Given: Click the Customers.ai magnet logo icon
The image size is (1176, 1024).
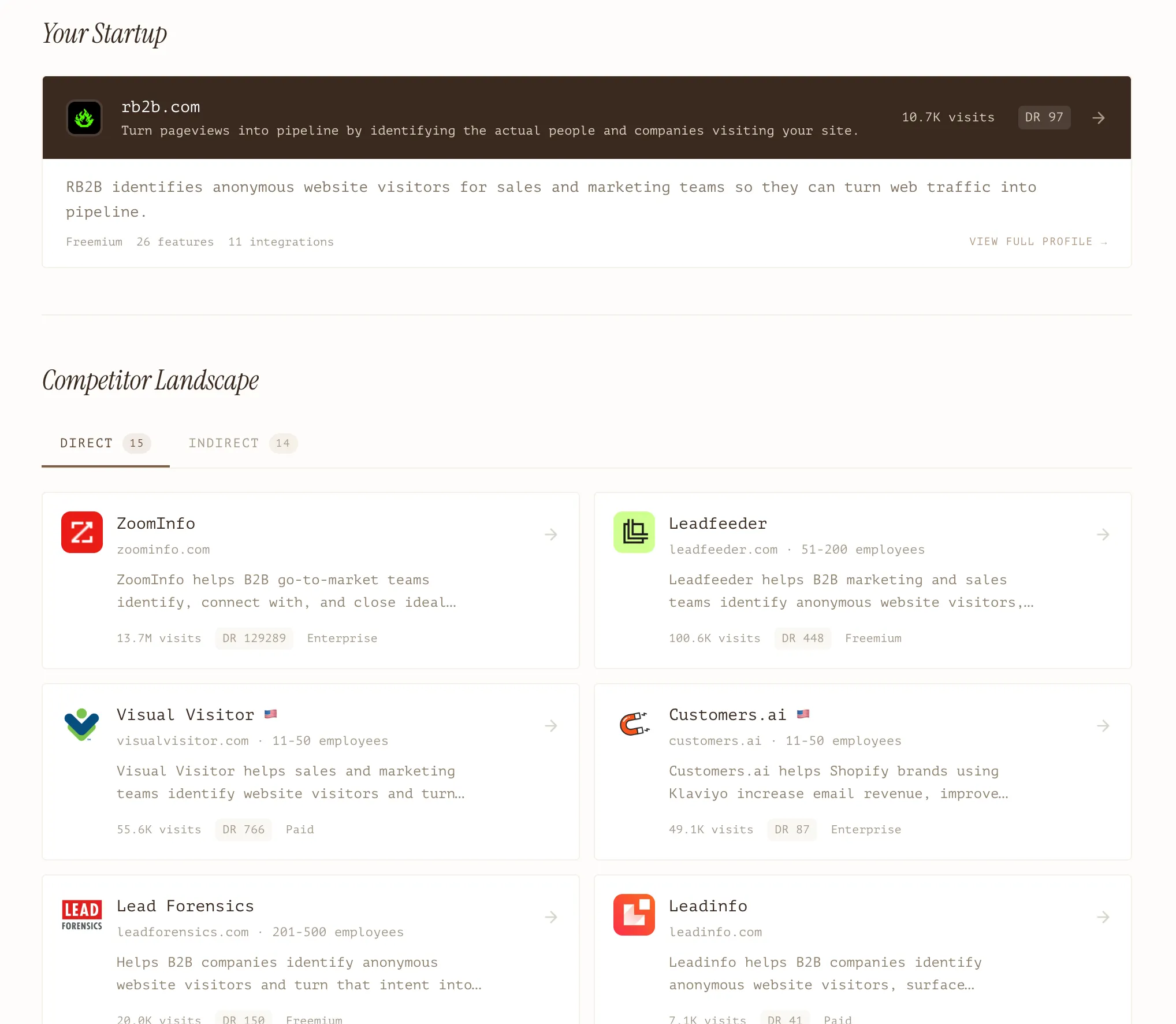Looking at the screenshot, I should (634, 724).
